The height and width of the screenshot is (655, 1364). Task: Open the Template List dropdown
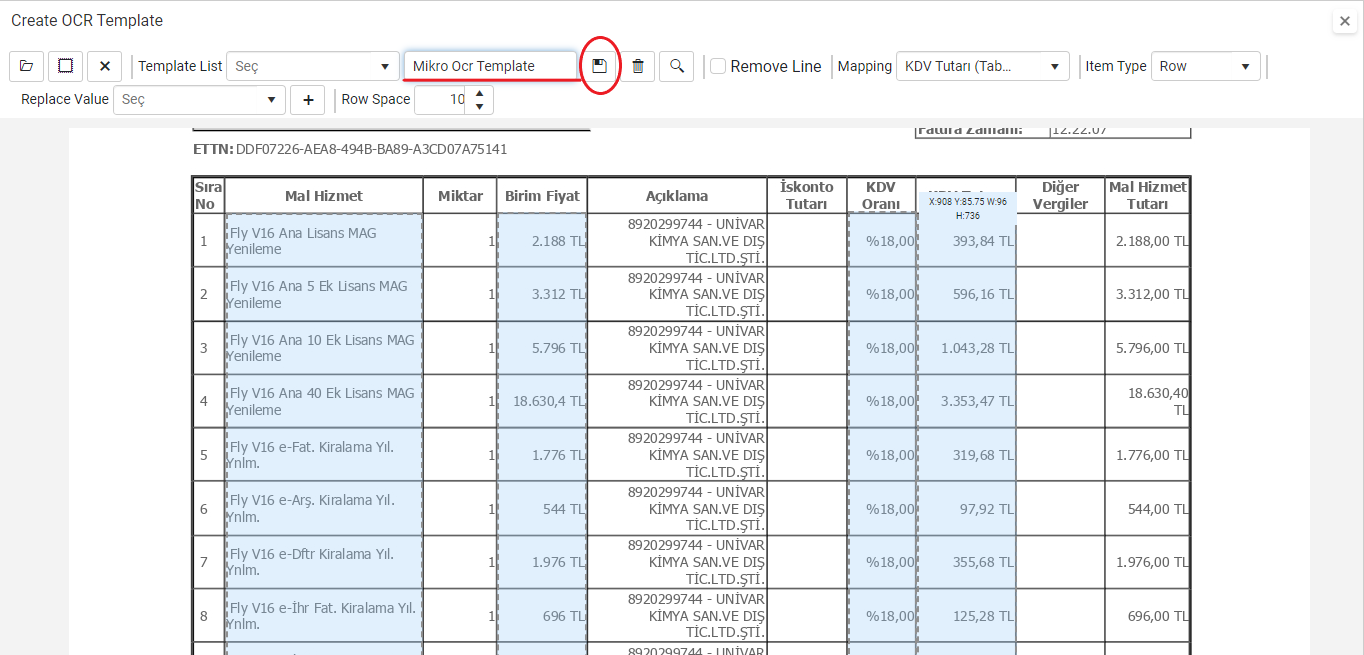(313, 66)
